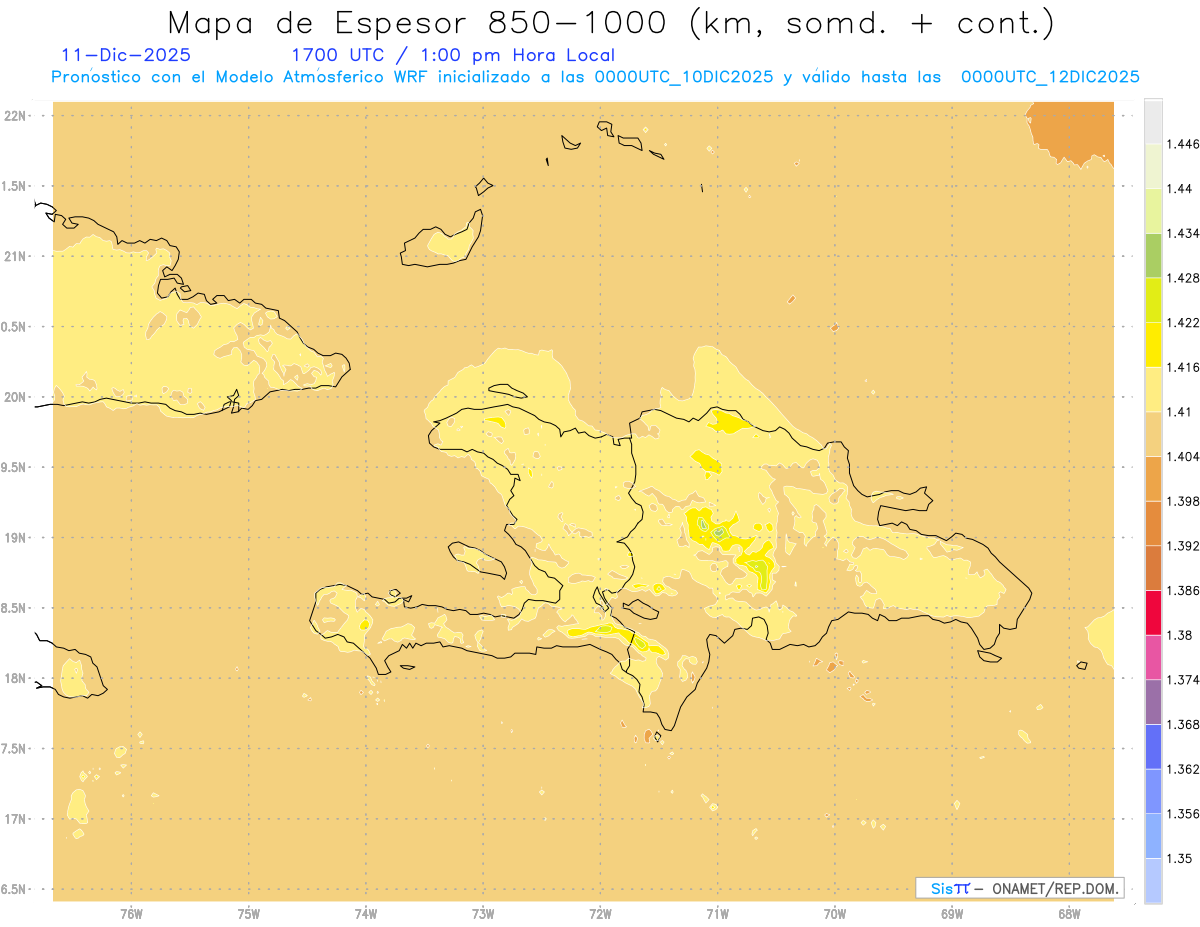Select the palest blue swatch below 1.35

point(1153,880)
